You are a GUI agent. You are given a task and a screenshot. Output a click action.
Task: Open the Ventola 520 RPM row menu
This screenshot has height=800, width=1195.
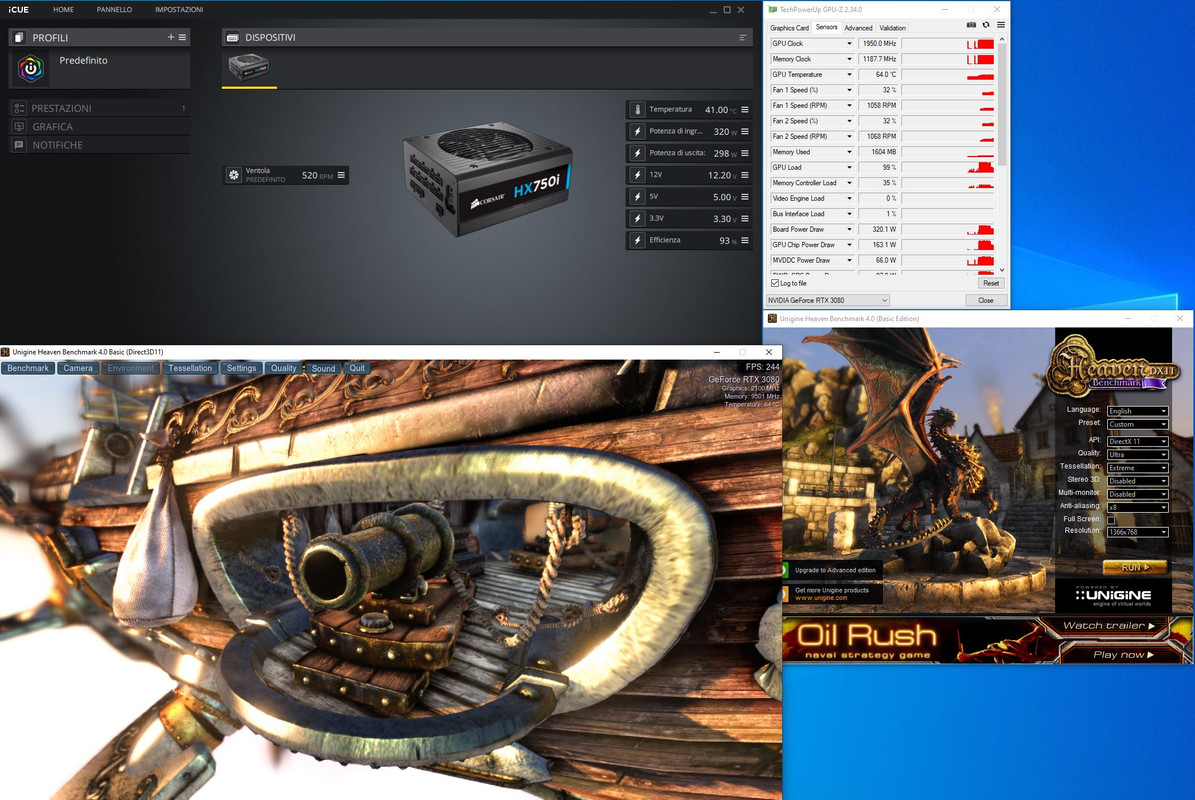pos(341,175)
